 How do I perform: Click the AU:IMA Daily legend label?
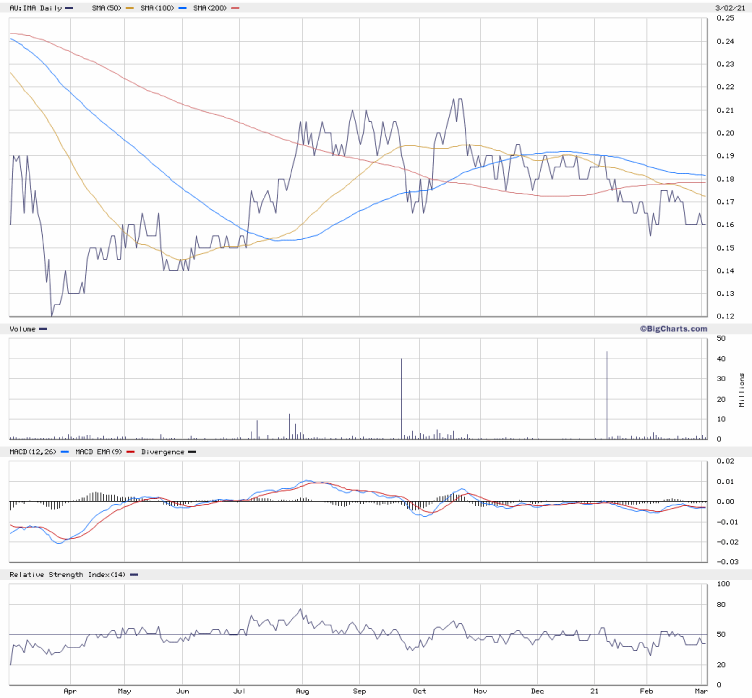coord(35,8)
